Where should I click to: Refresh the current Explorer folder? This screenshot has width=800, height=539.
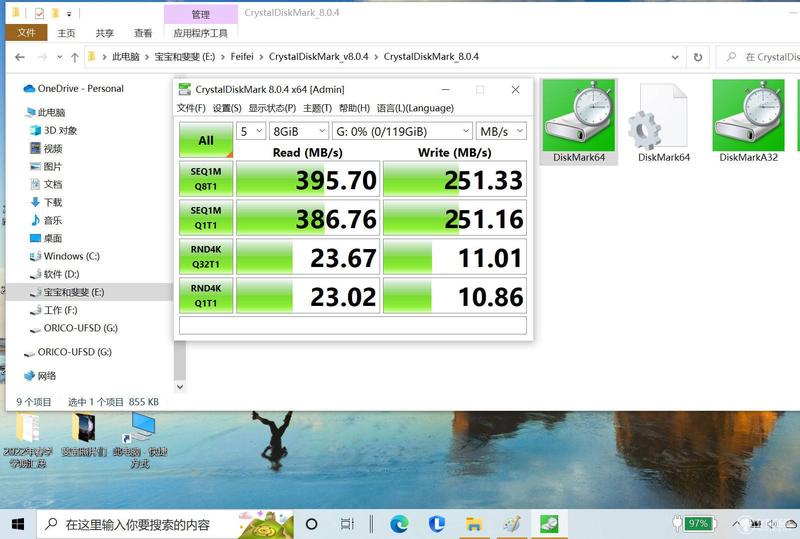[x=698, y=57]
